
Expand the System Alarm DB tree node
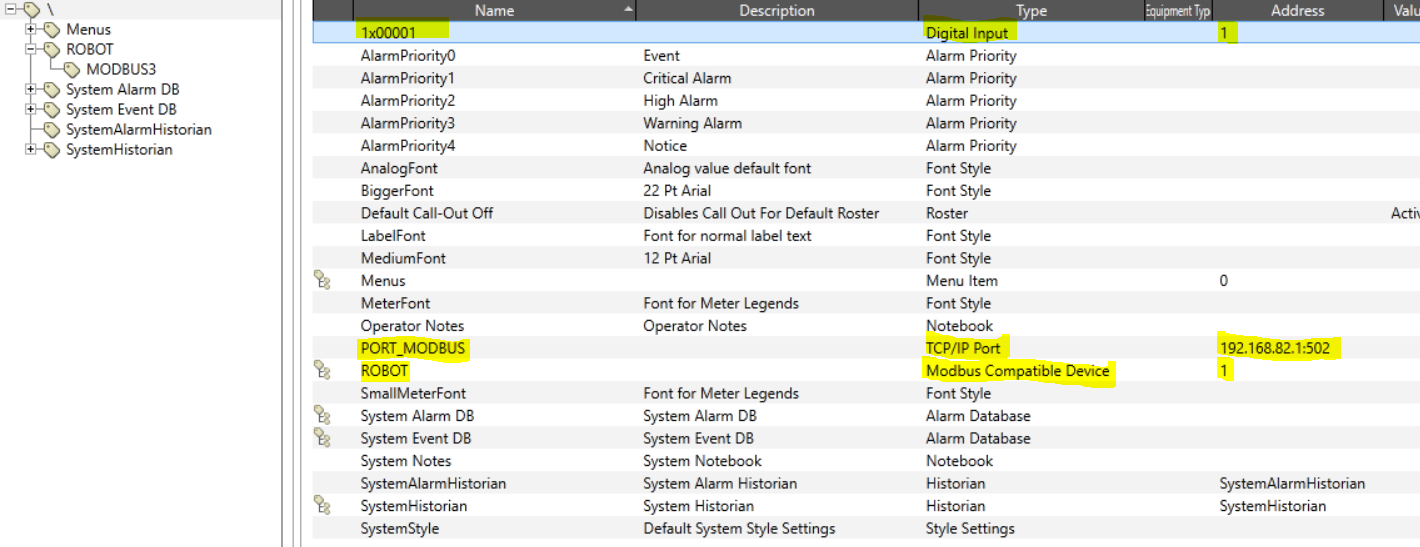31,89
